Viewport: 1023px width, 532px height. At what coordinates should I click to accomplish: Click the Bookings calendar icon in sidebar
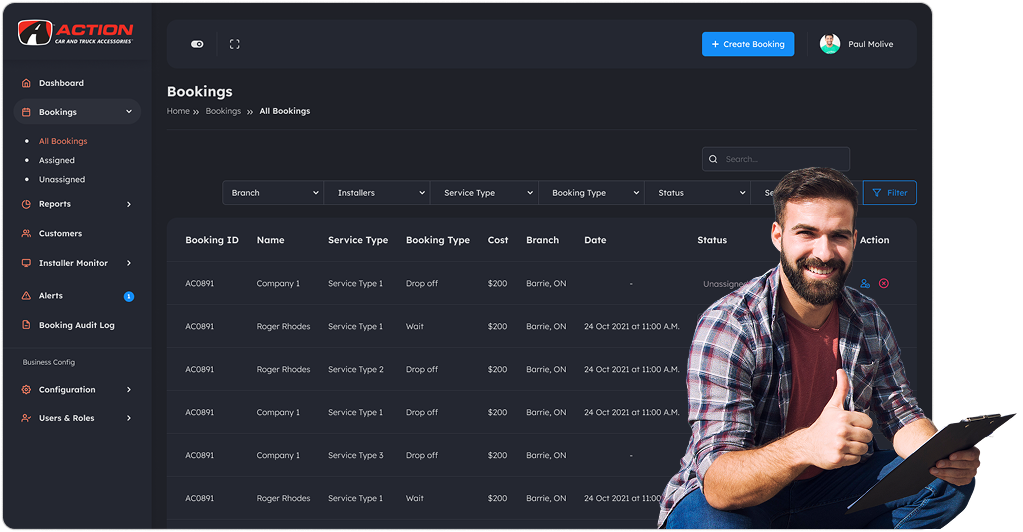26,112
